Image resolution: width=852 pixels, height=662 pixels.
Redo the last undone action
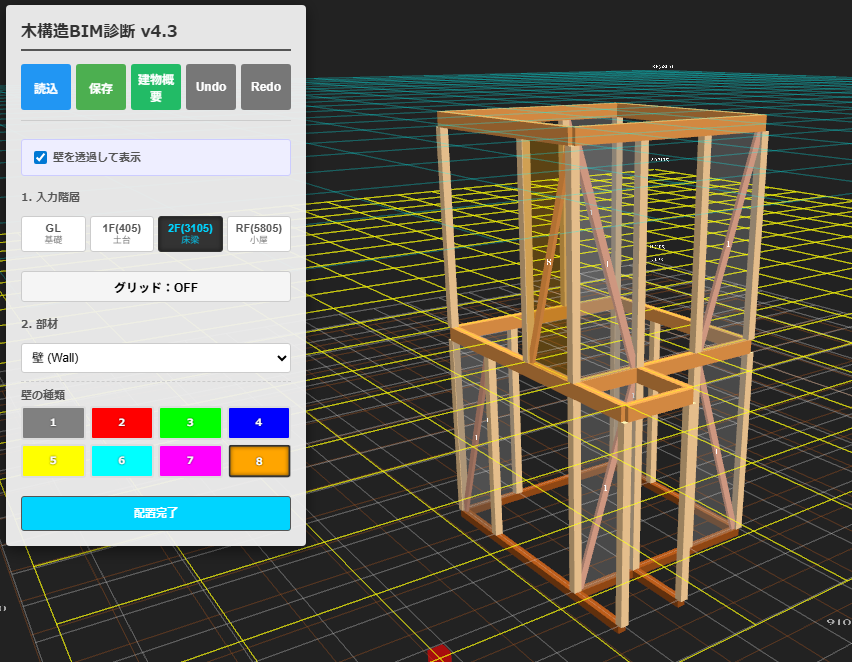[266, 87]
